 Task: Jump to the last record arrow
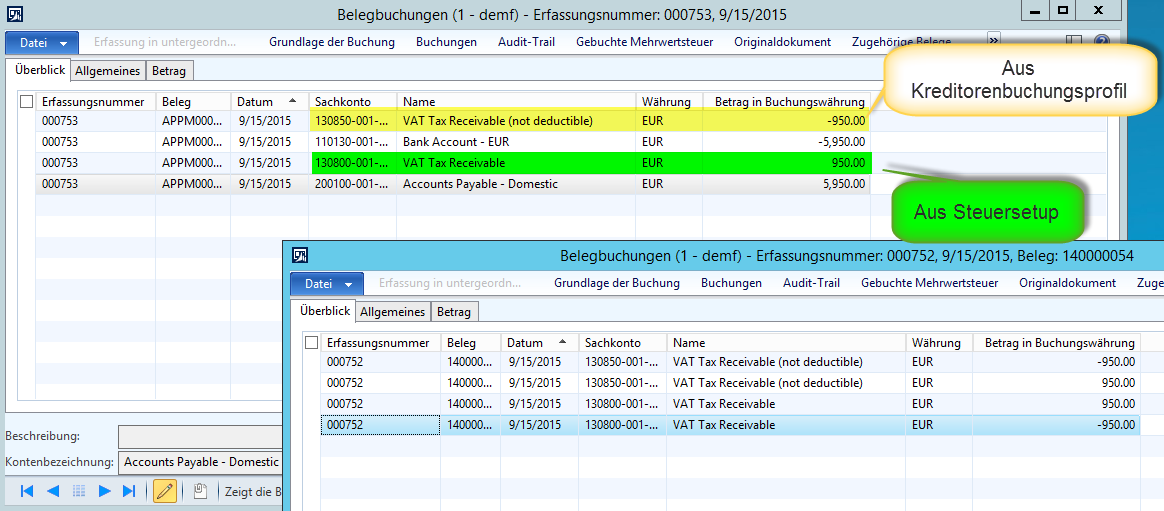[x=129, y=491]
